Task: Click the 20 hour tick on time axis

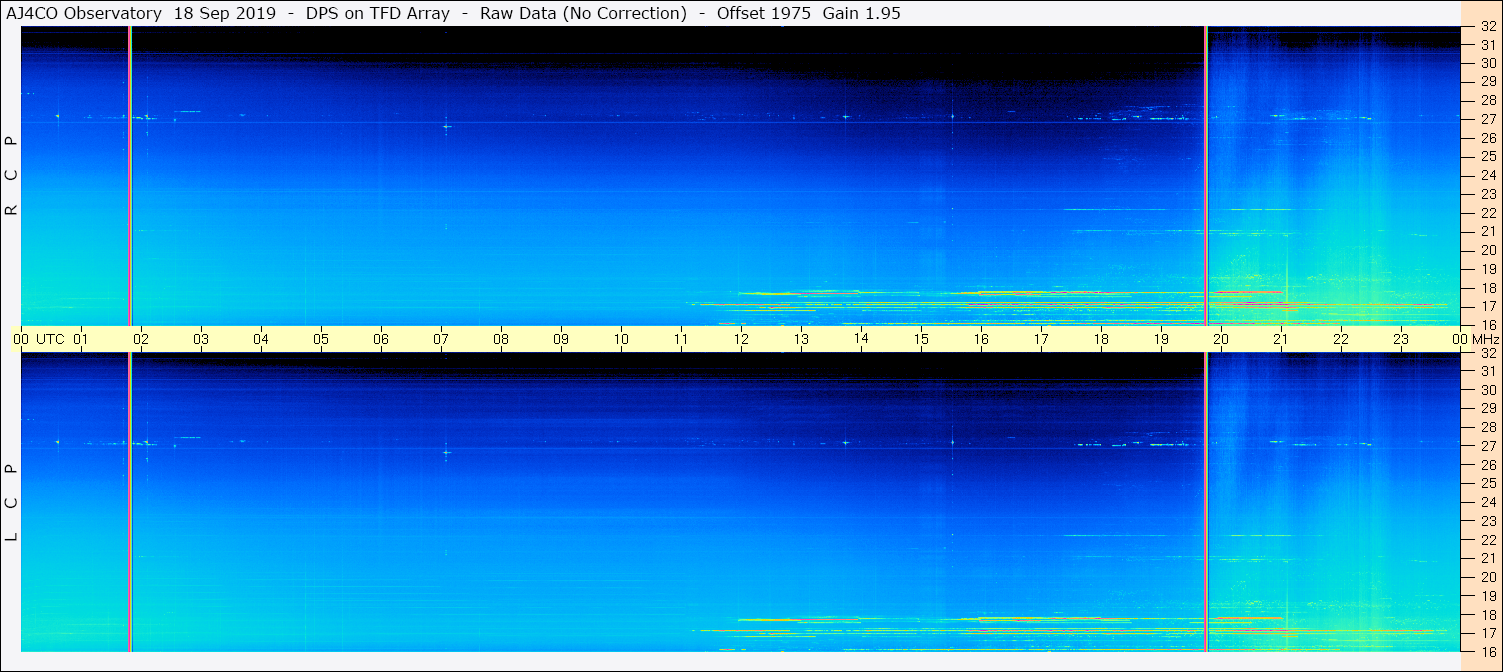Action: click(1221, 339)
